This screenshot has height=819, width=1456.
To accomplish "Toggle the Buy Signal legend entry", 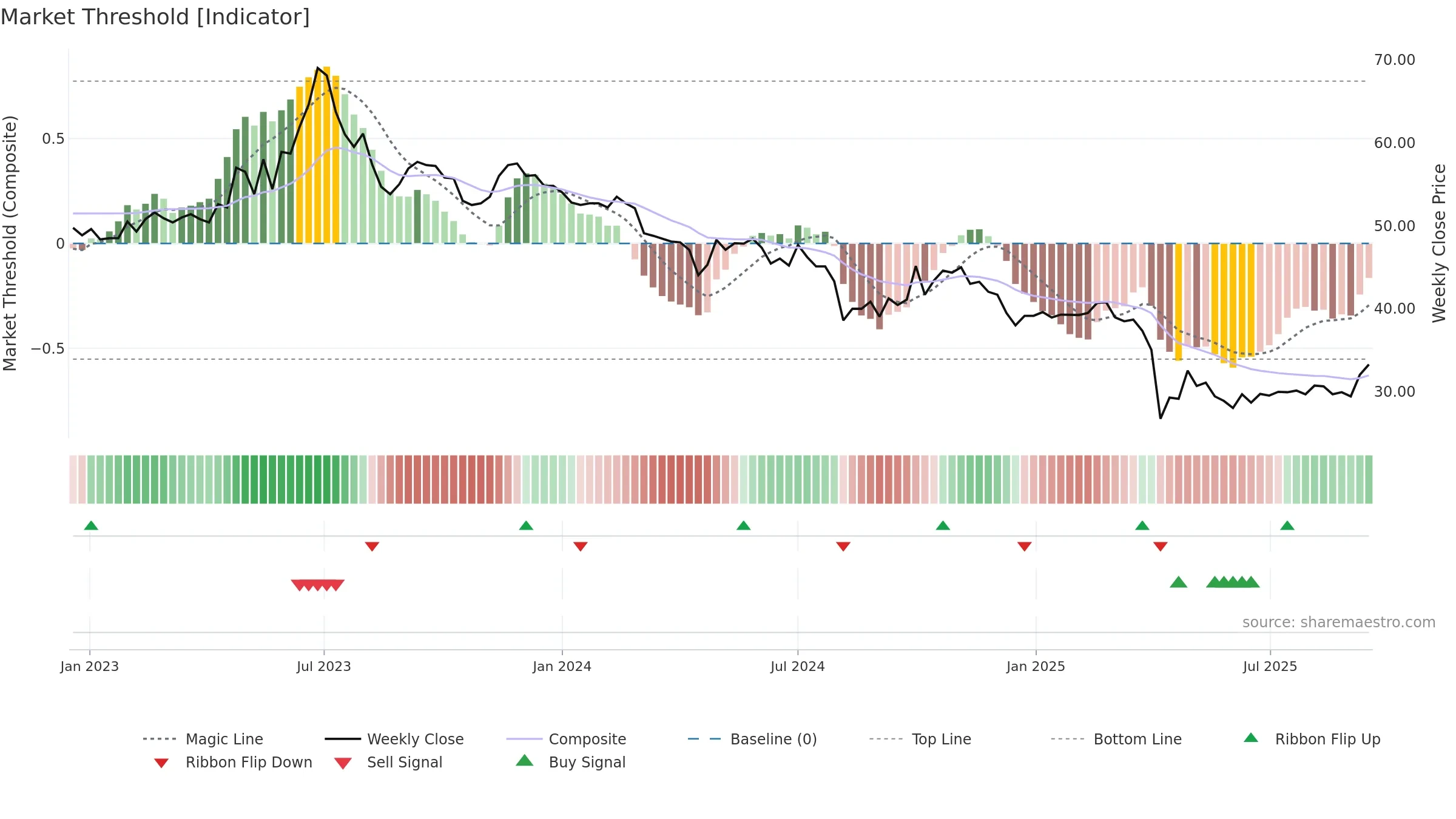I will 570,762.
